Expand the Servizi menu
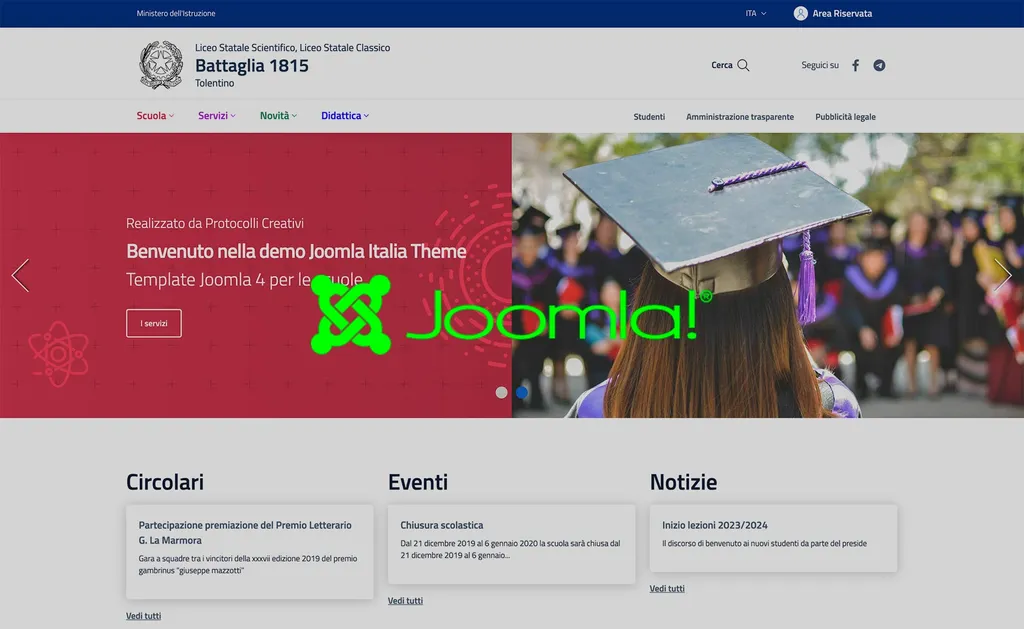 point(217,116)
